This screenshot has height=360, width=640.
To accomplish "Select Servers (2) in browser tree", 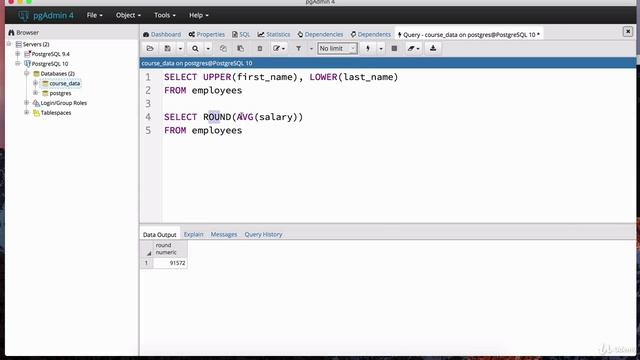I will 36,44.
